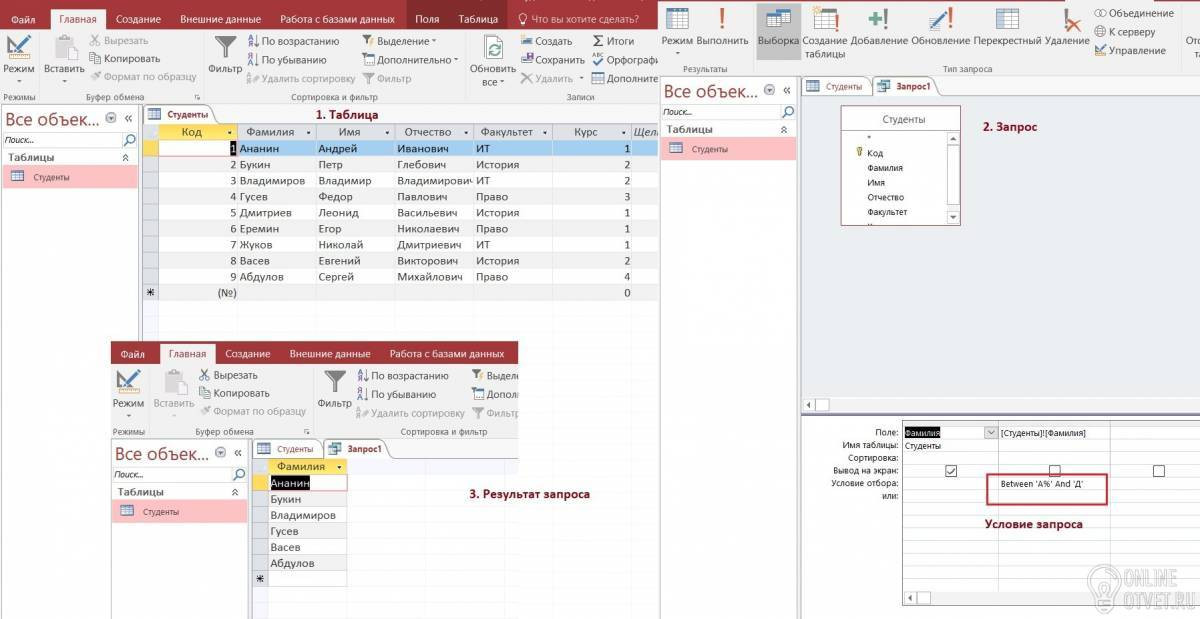
Task: Click the top ribbon Фильтр funnel icon
Action: (x=226, y=47)
